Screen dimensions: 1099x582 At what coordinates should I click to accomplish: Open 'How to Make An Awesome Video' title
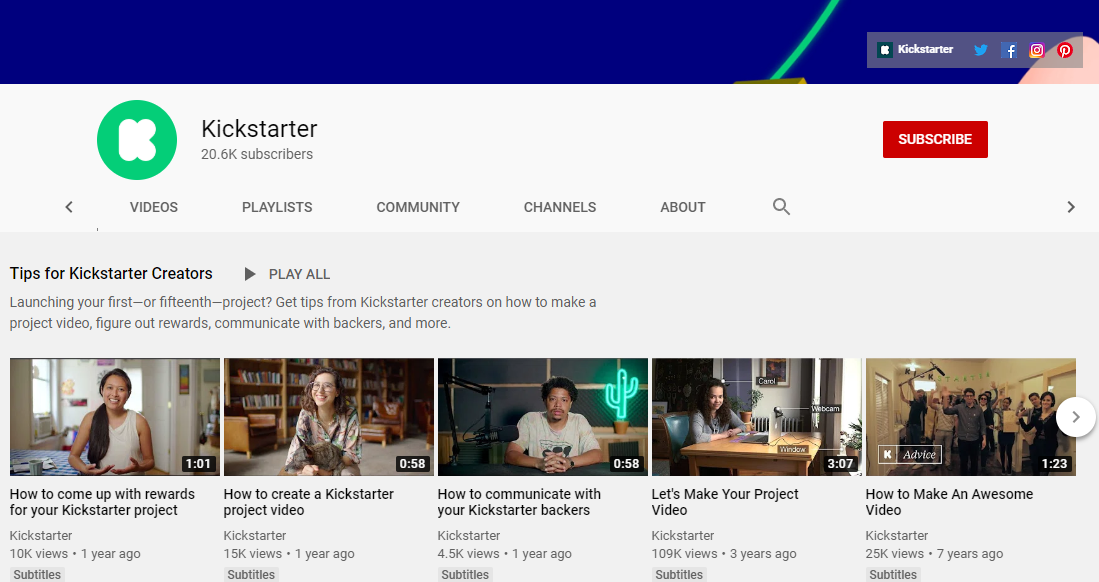click(x=949, y=502)
